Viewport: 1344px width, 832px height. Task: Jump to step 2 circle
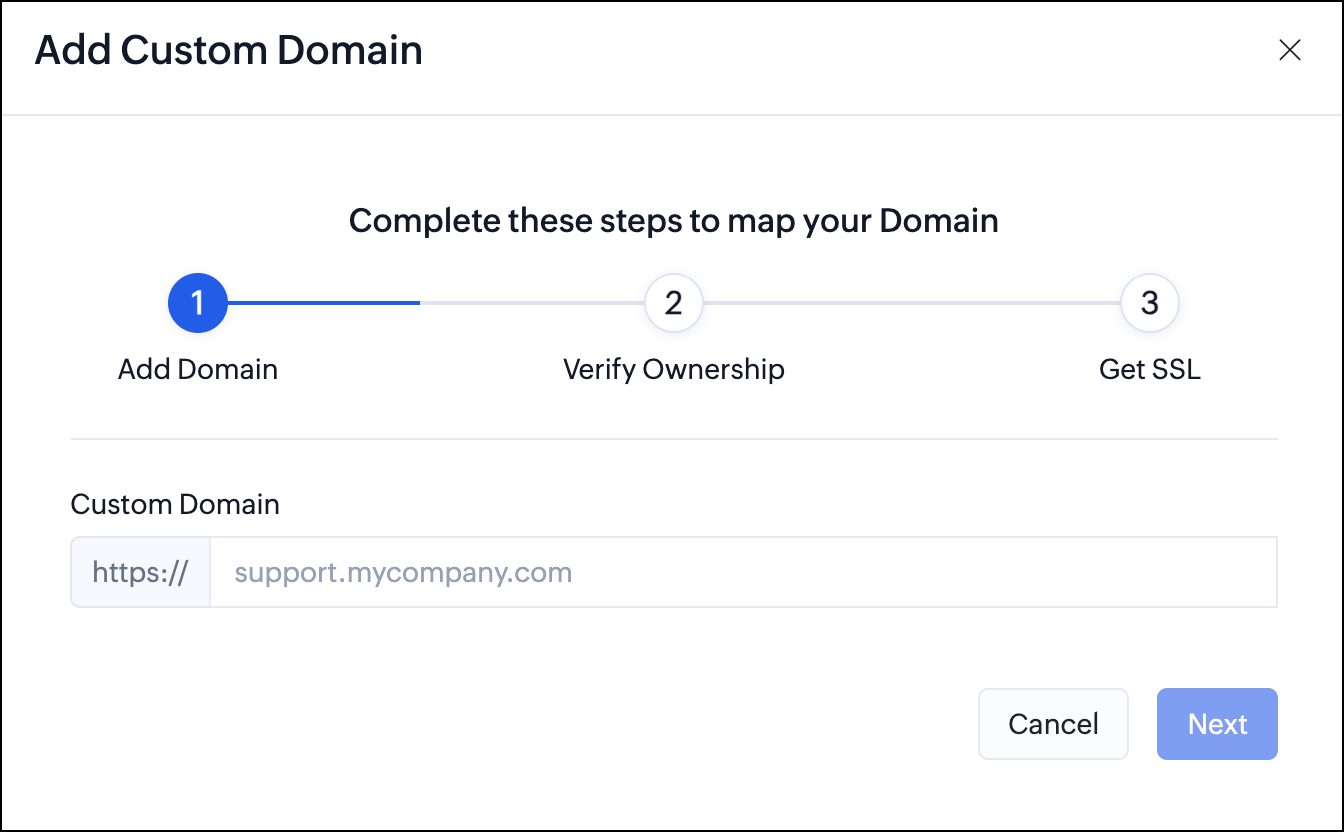674,302
